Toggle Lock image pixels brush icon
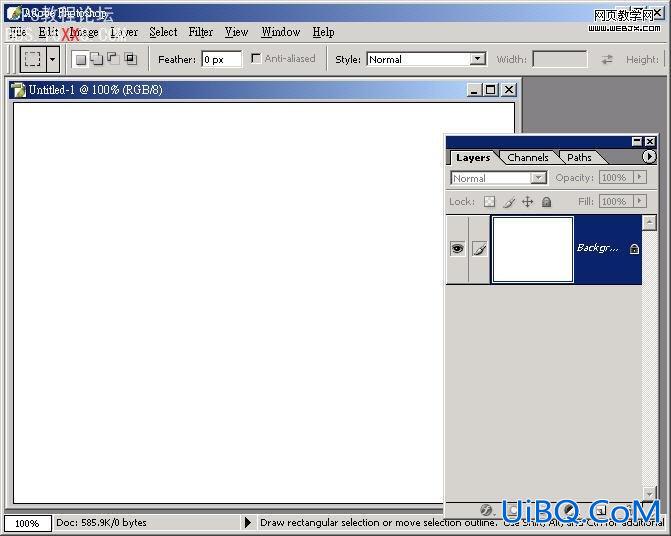Screen dimensions: 671x536 click(509, 202)
